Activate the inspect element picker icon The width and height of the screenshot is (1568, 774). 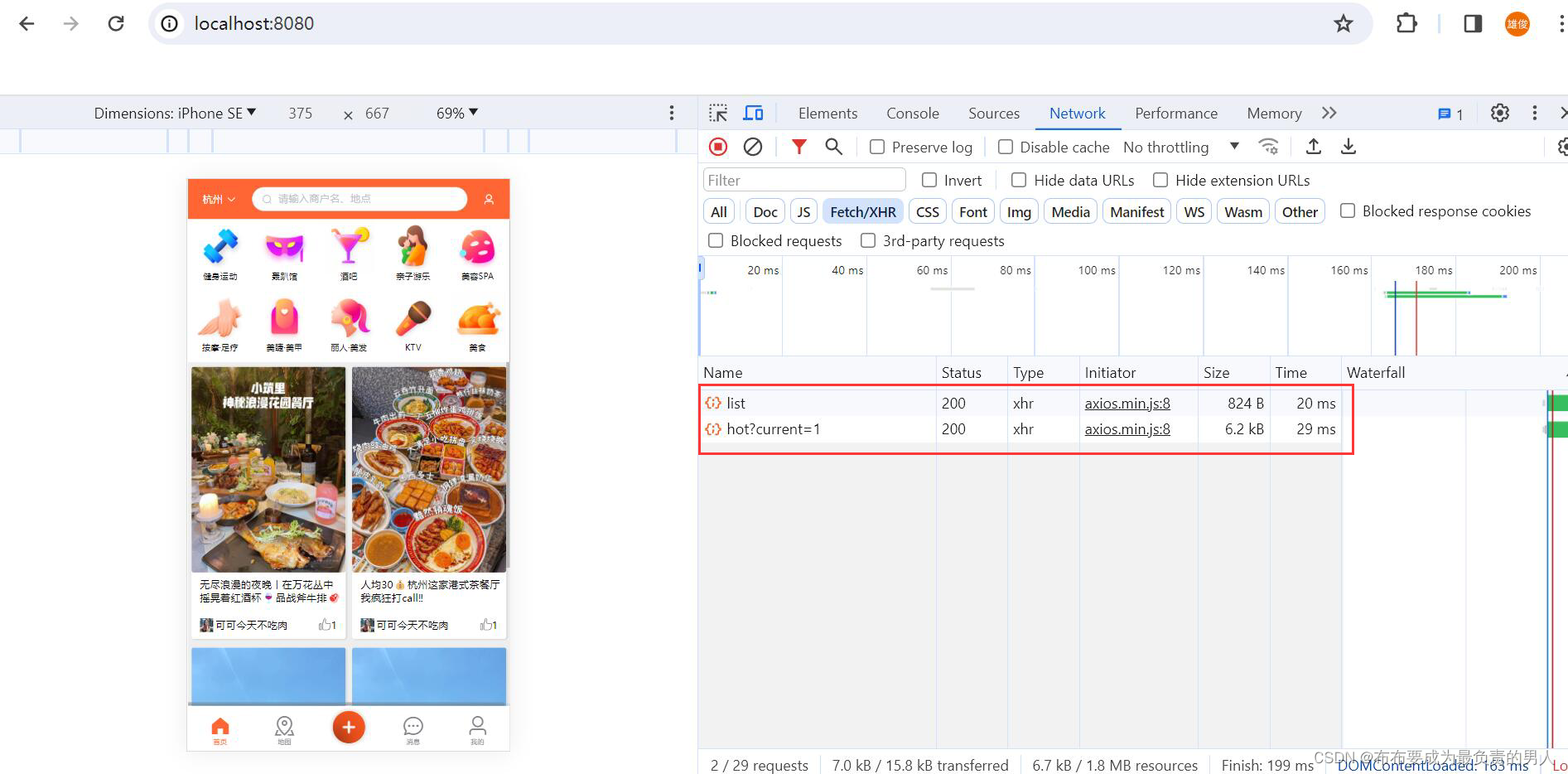click(718, 113)
